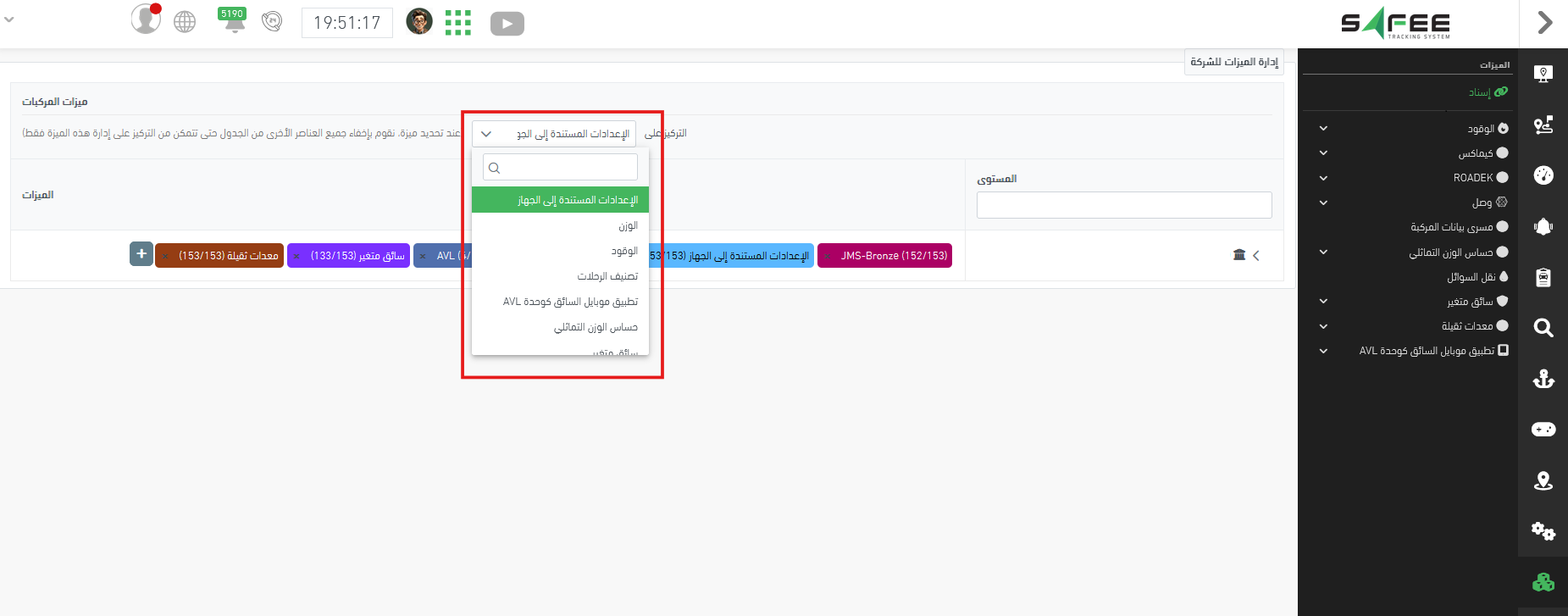Select الوزن from the dropdown list
This screenshot has height=616, width=1568.
point(628,225)
